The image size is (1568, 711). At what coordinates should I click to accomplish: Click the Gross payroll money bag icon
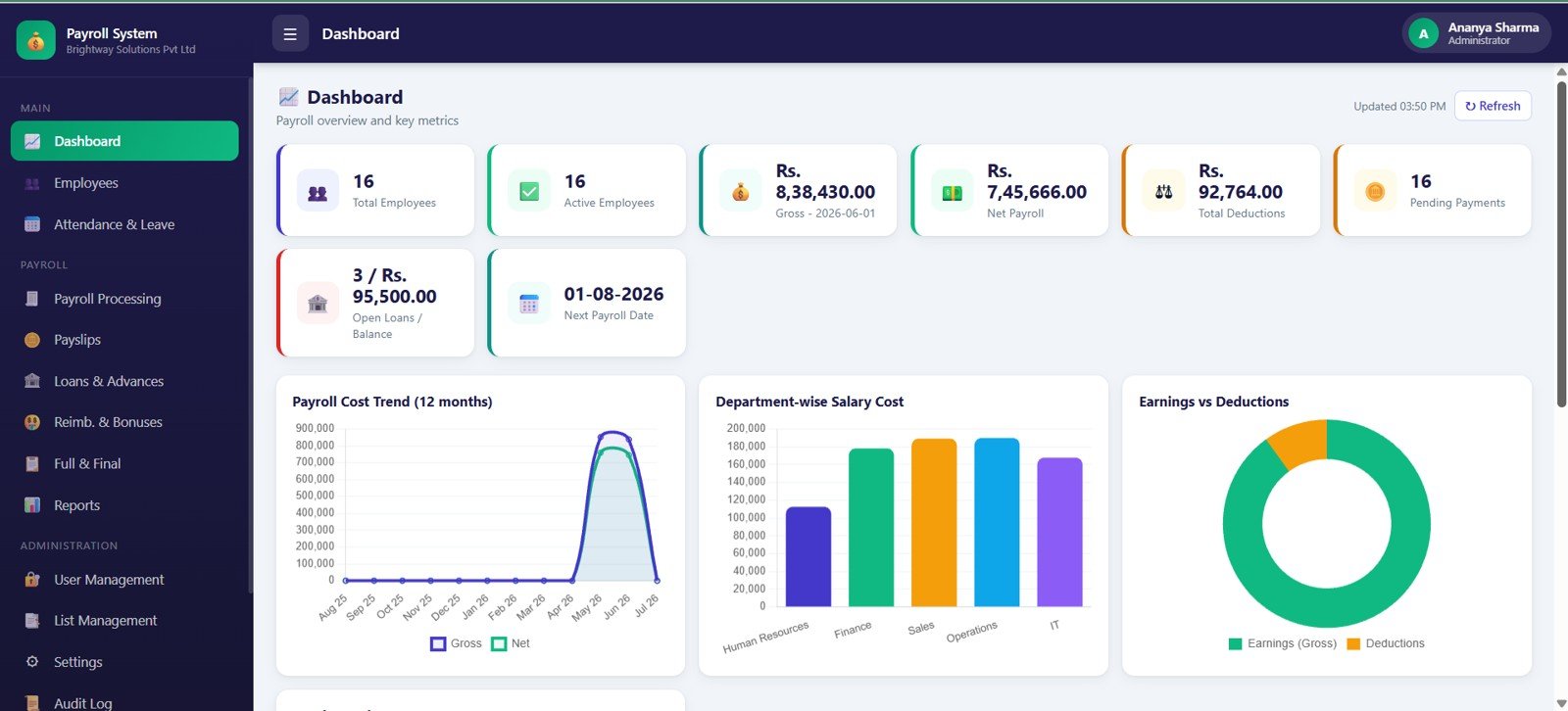tap(741, 191)
